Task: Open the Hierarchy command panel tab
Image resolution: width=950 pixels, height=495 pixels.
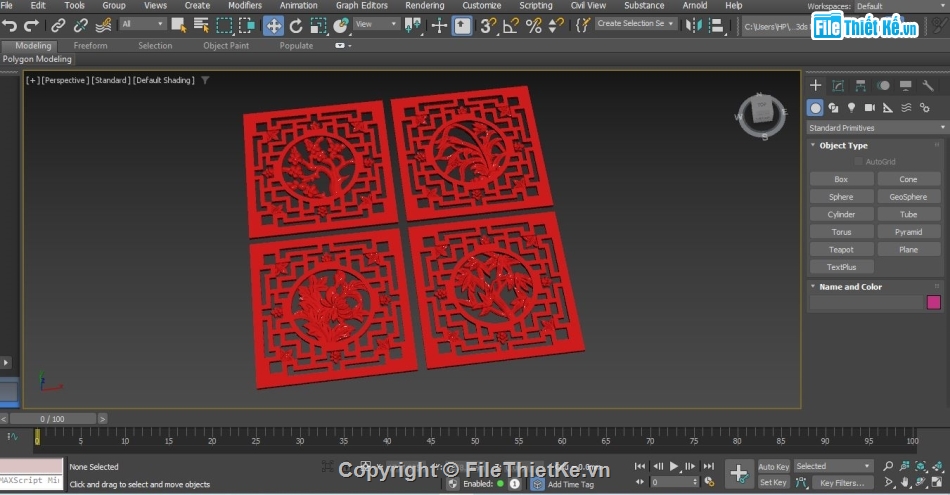Action: point(860,85)
